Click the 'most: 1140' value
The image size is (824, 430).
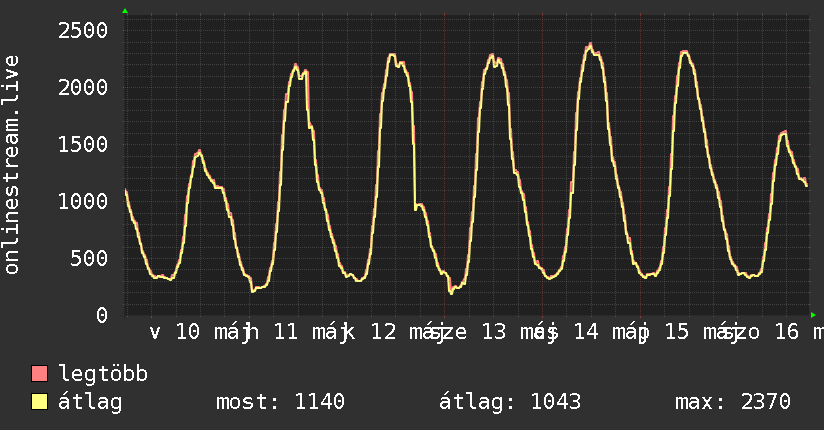(x=281, y=402)
